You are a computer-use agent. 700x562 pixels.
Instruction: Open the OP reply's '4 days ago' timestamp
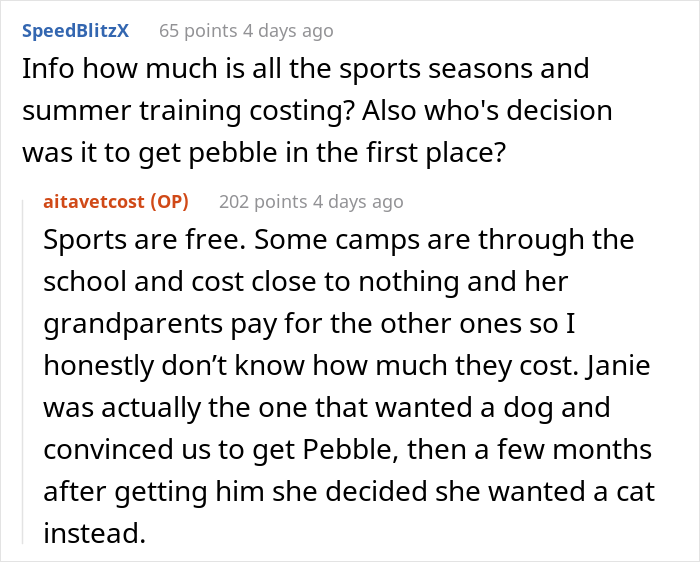[359, 202]
